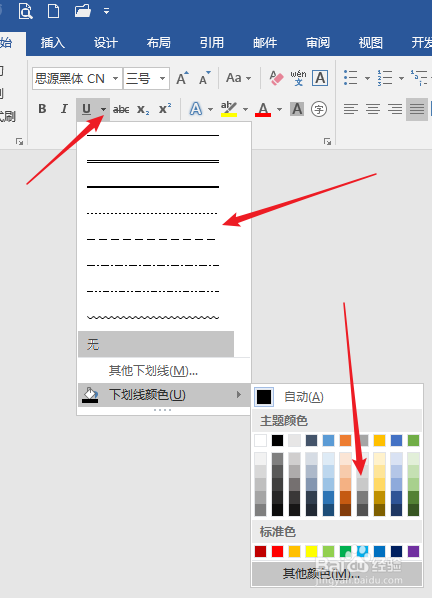This screenshot has width=432, height=598.
Task: Select the thick line underline style
Action: [x=153, y=187]
